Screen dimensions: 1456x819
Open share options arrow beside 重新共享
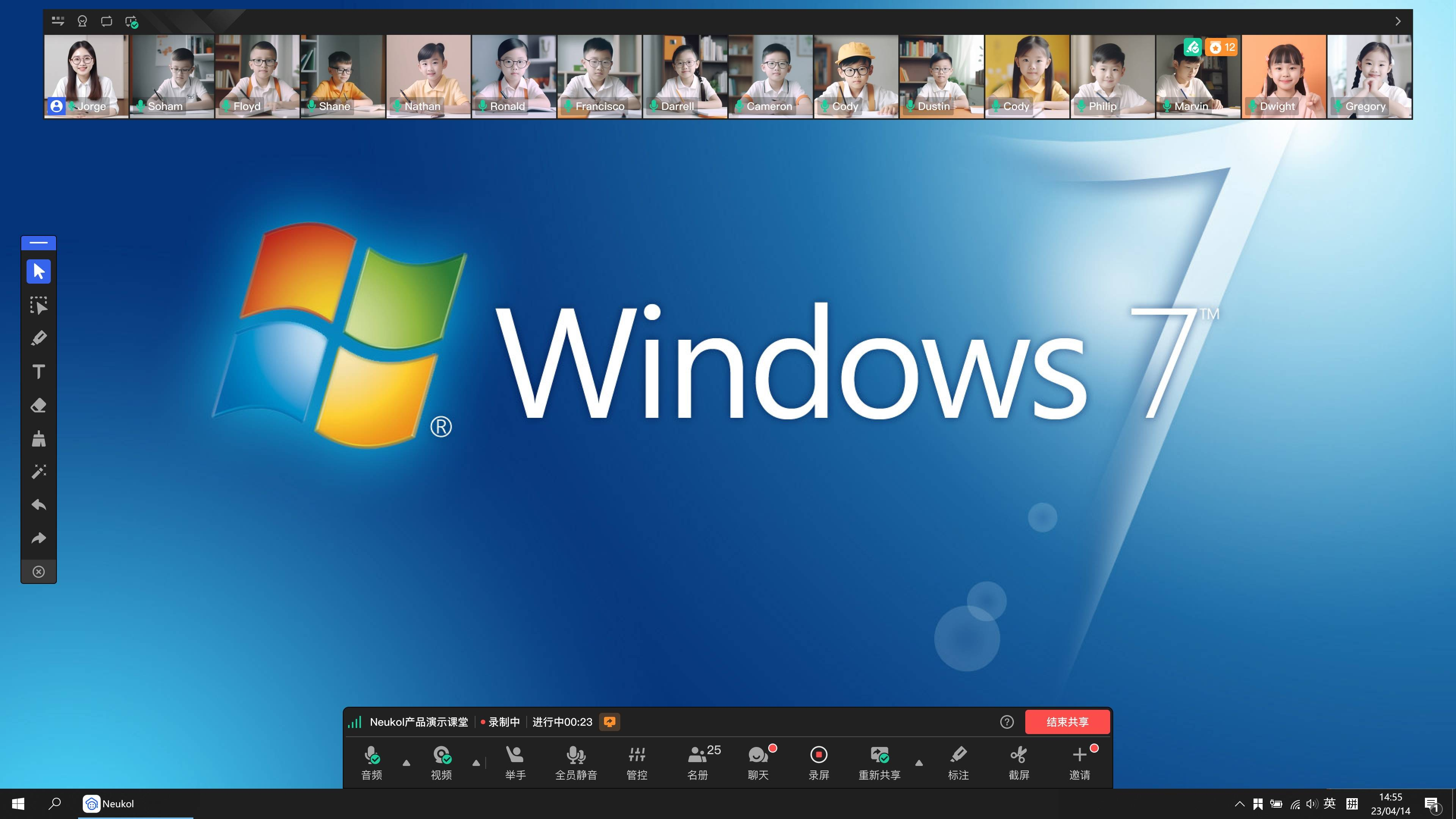point(919,763)
